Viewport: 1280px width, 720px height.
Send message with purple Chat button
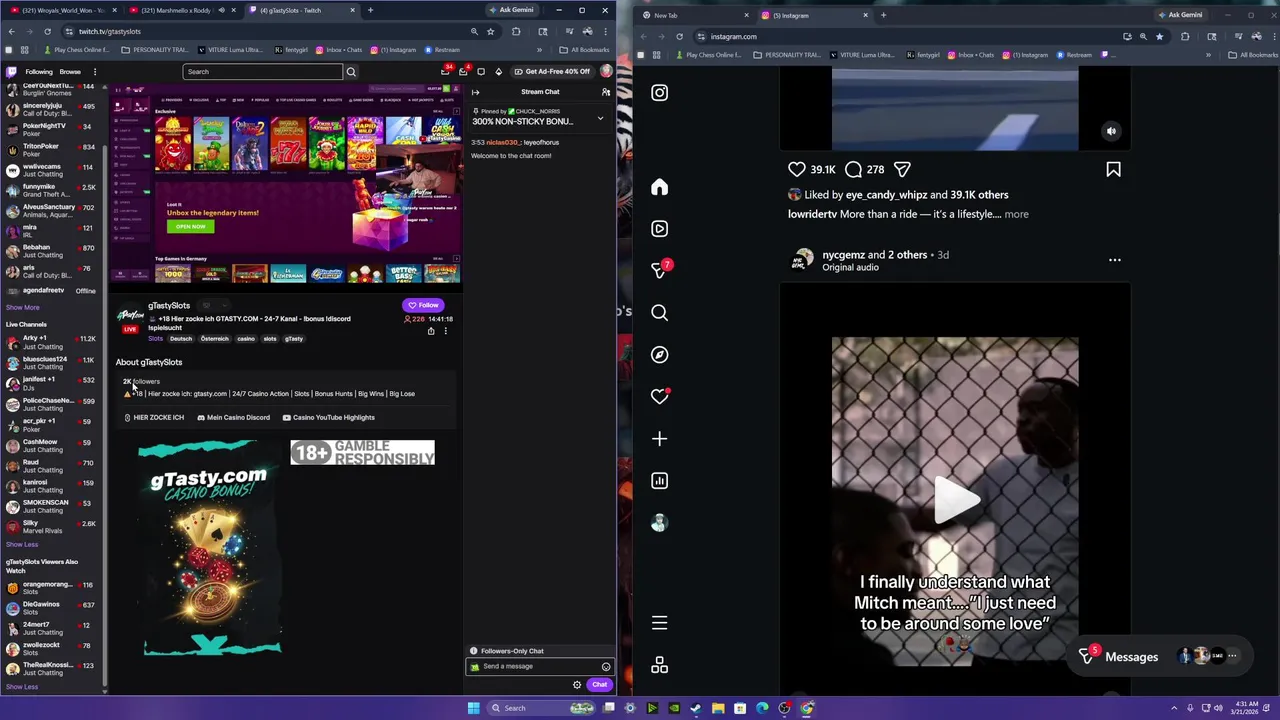pyautogui.click(x=599, y=685)
